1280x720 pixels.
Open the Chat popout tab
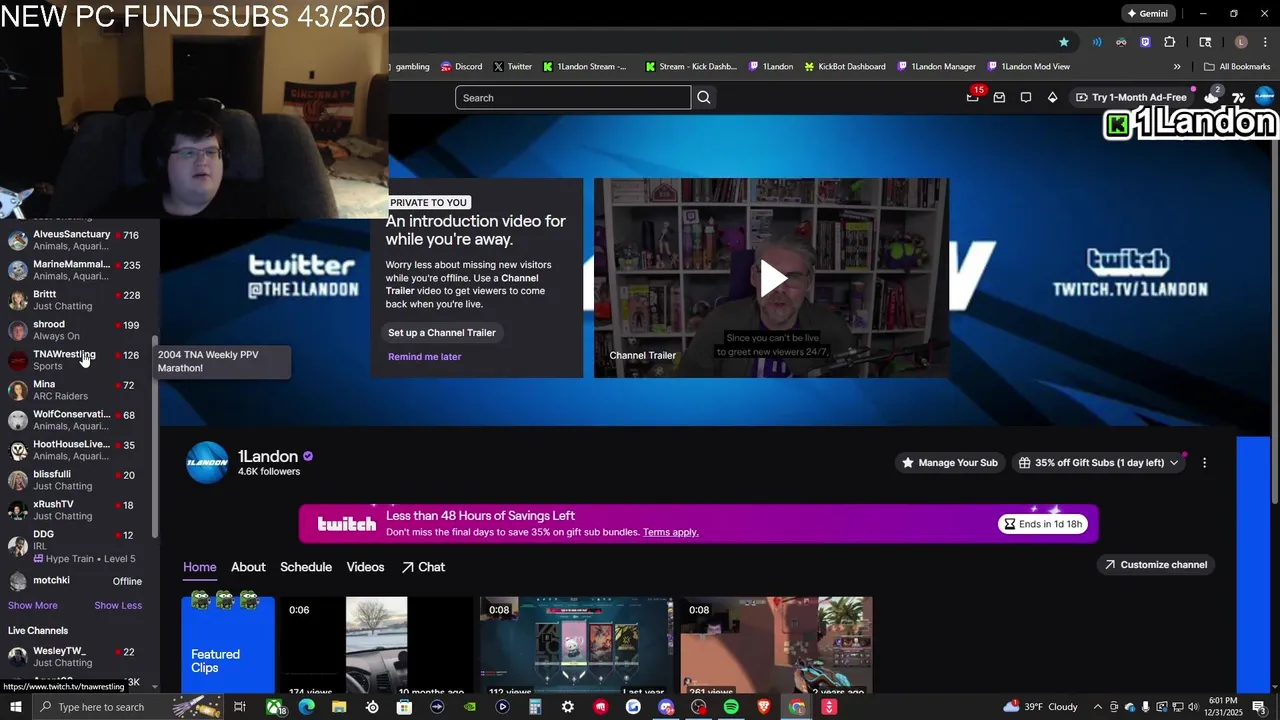(x=423, y=567)
